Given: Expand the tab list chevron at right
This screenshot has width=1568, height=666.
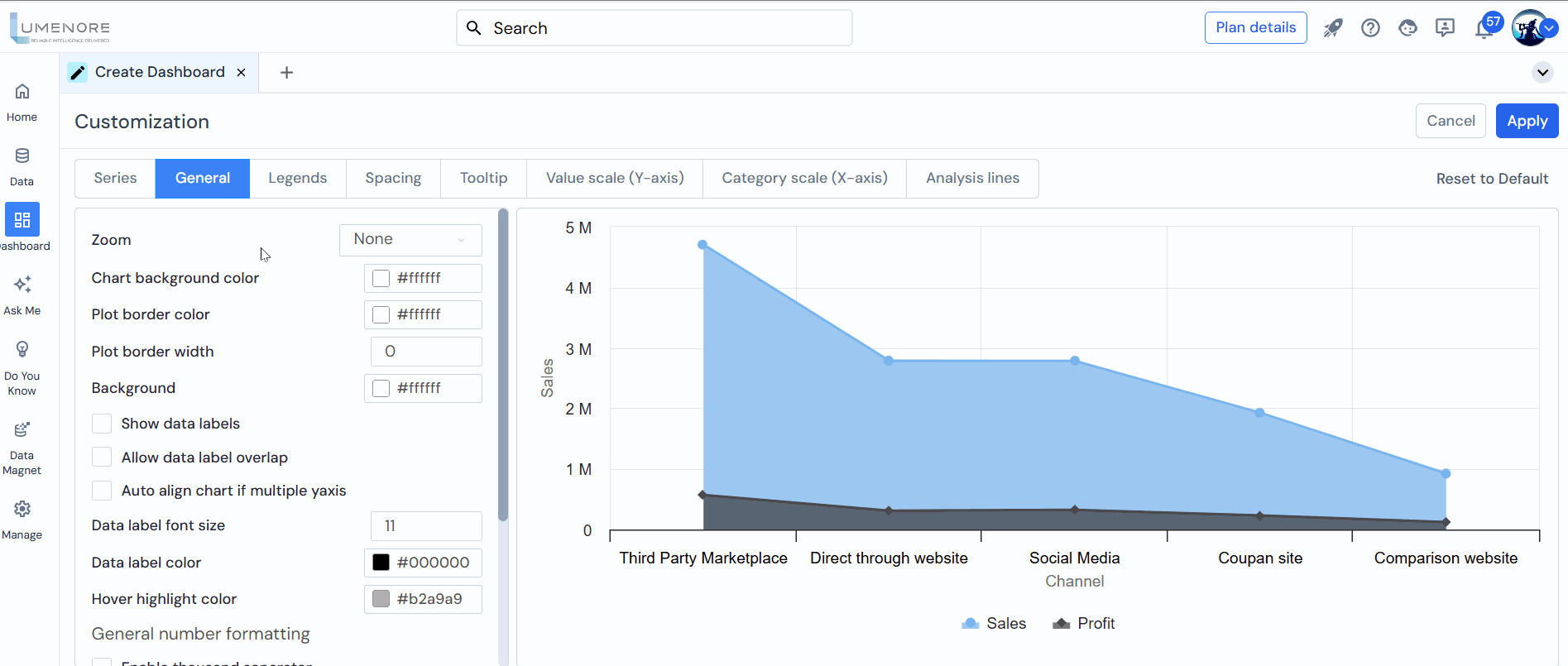Looking at the screenshot, I should pyautogui.click(x=1542, y=73).
